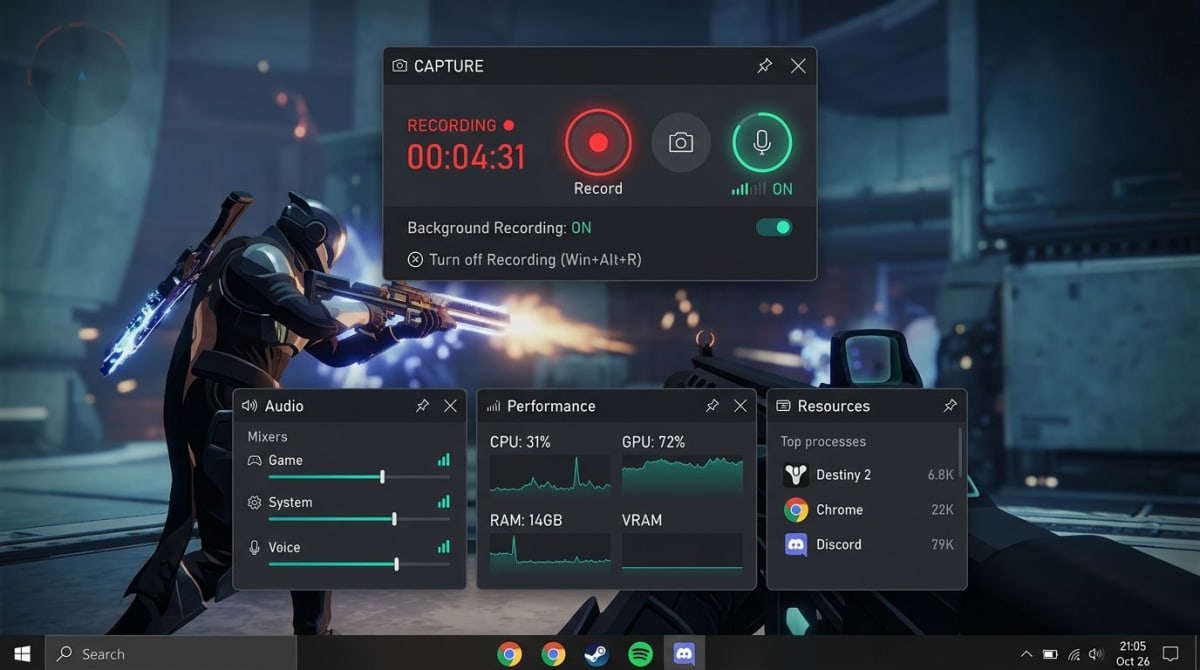Open Steam from the taskbar

pyautogui.click(x=597, y=654)
